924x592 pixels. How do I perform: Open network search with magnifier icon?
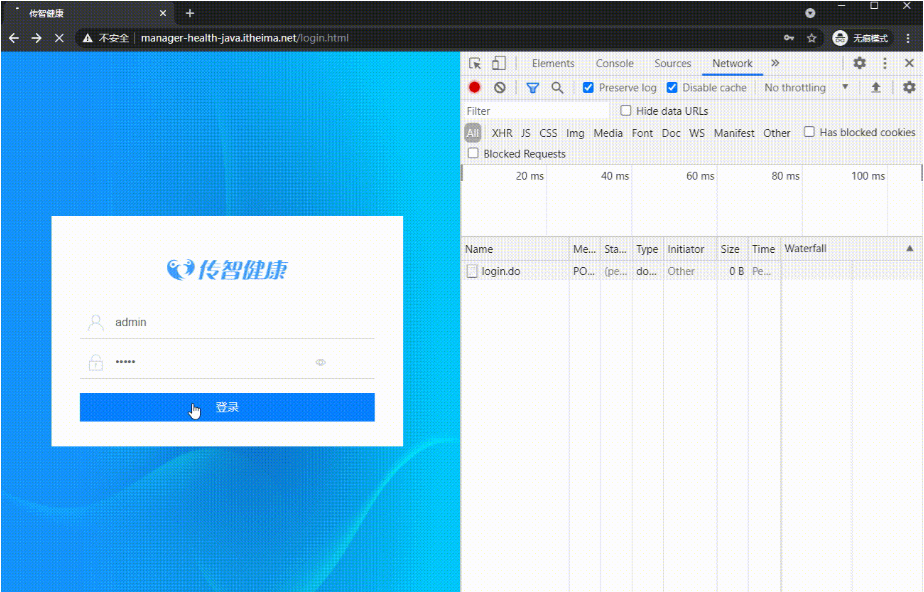click(x=557, y=88)
